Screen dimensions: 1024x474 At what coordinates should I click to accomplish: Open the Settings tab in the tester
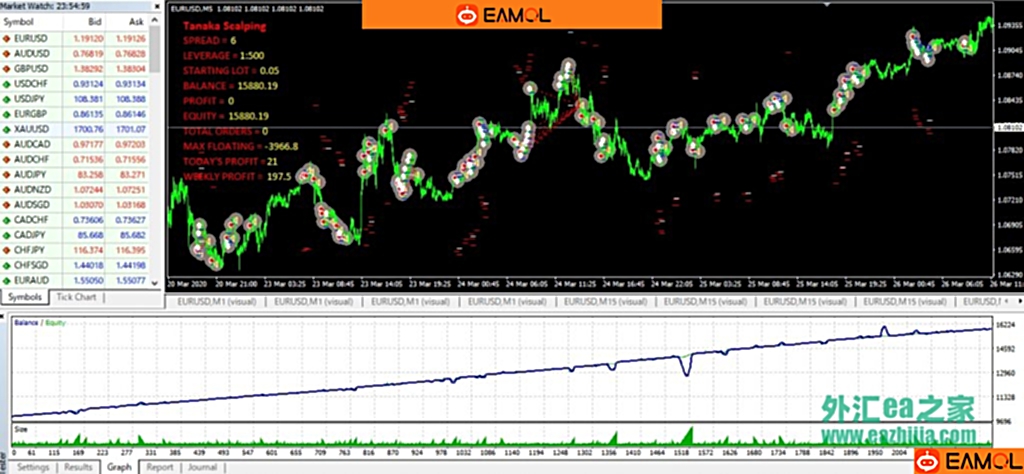click(33, 466)
